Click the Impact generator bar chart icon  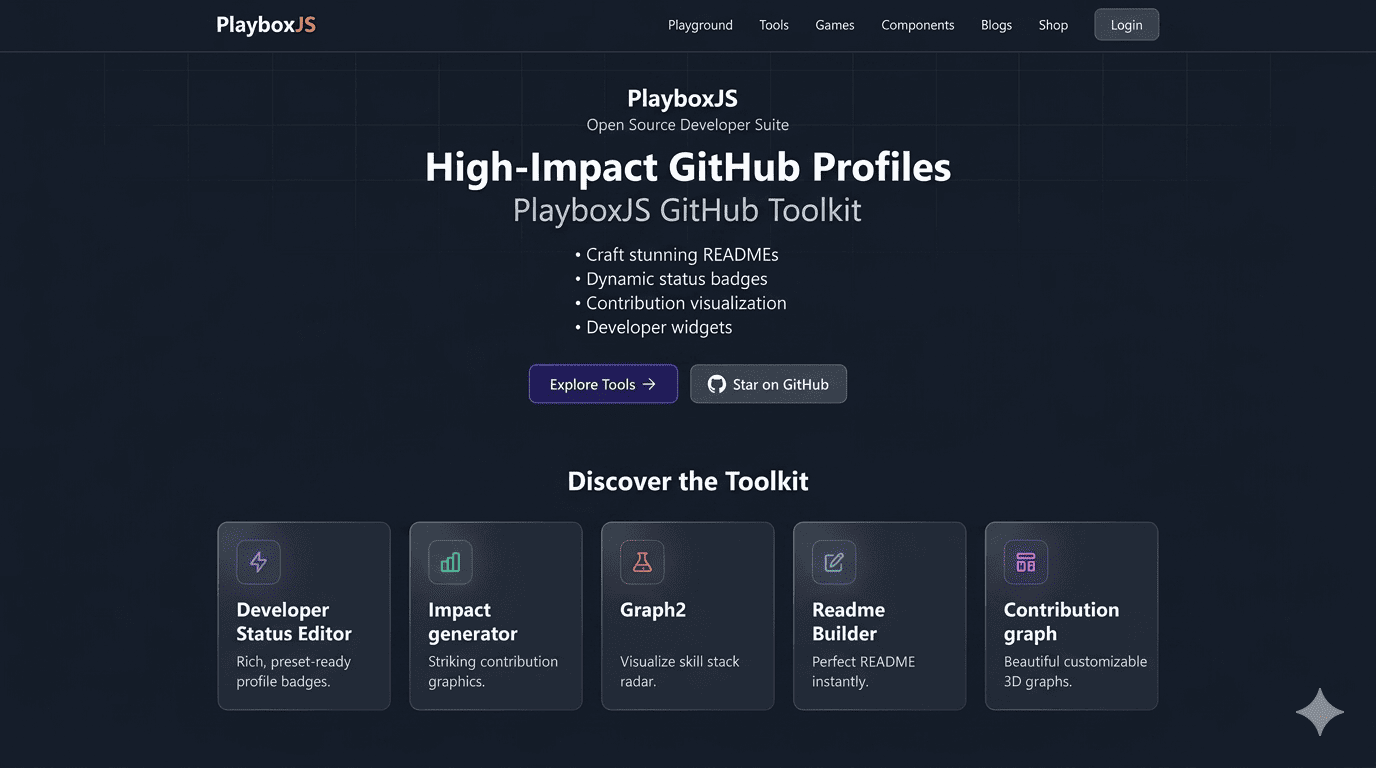click(x=450, y=562)
